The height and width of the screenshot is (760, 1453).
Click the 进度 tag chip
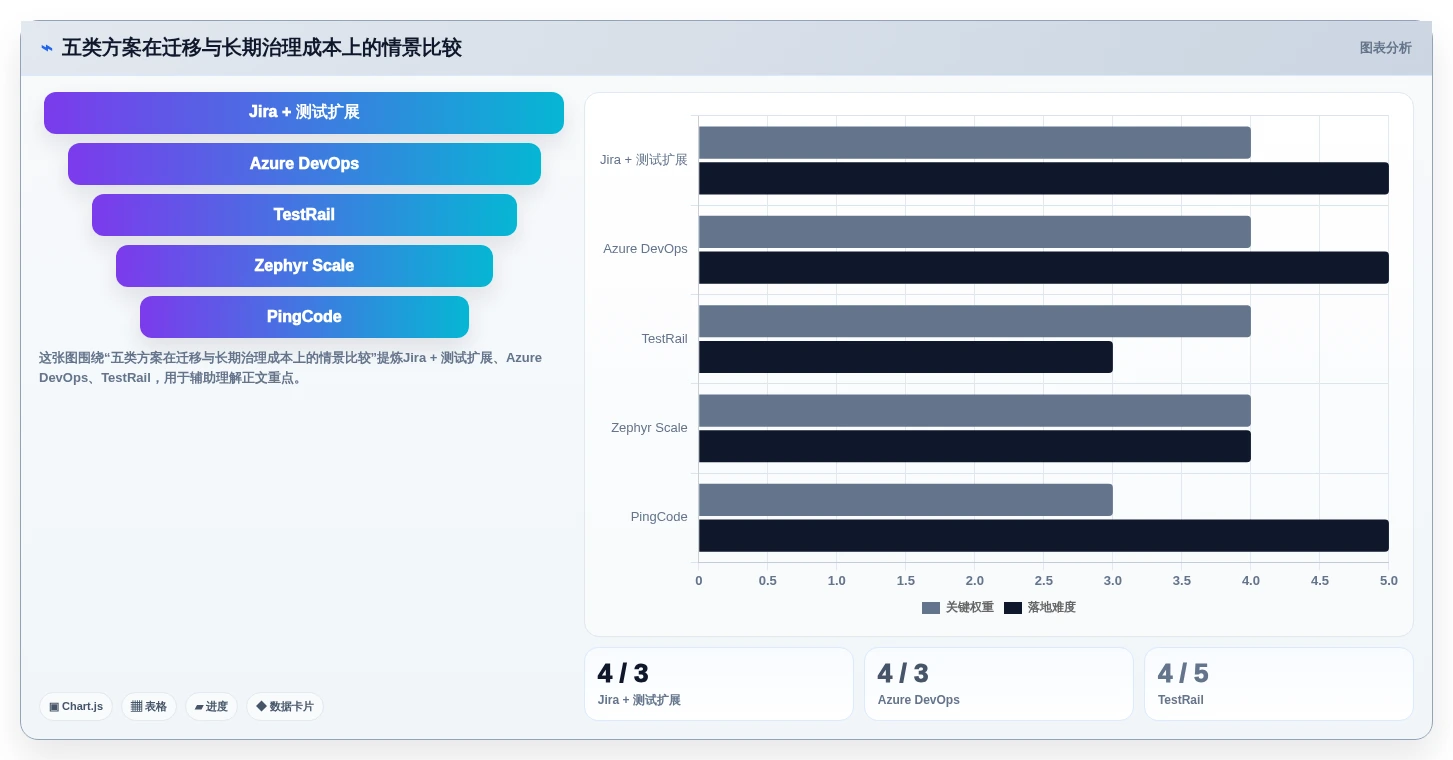click(211, 706)
